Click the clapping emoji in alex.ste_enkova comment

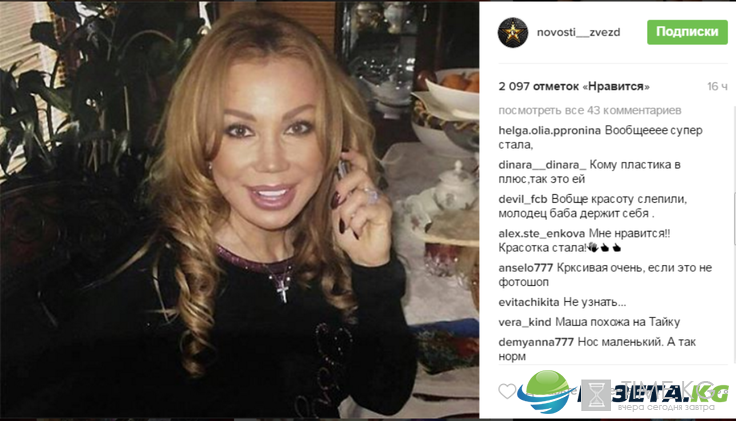pyautogui.click(x=593, y=247)
